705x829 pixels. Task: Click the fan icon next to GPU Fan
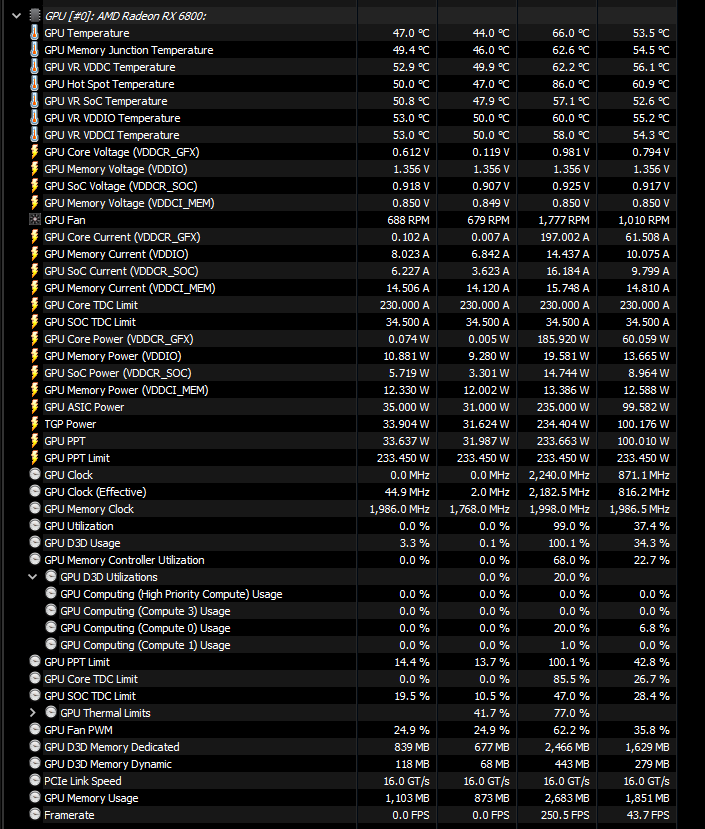(x=35, y=220)
